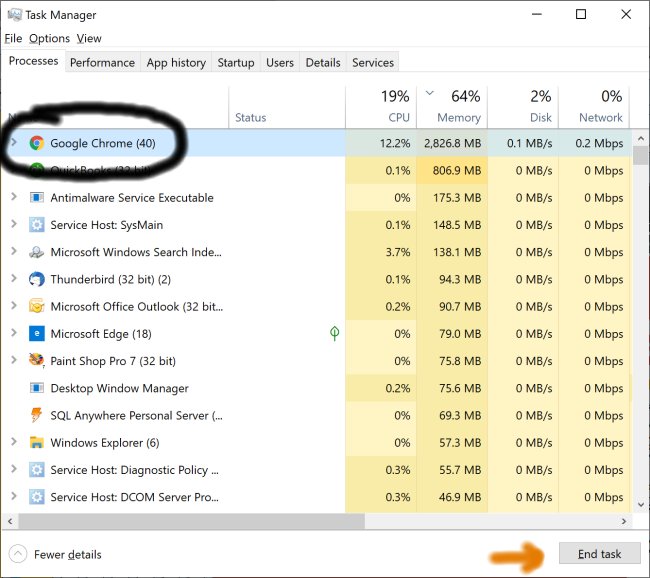Click Fewer details to collapse view

(x=55, y=554)
